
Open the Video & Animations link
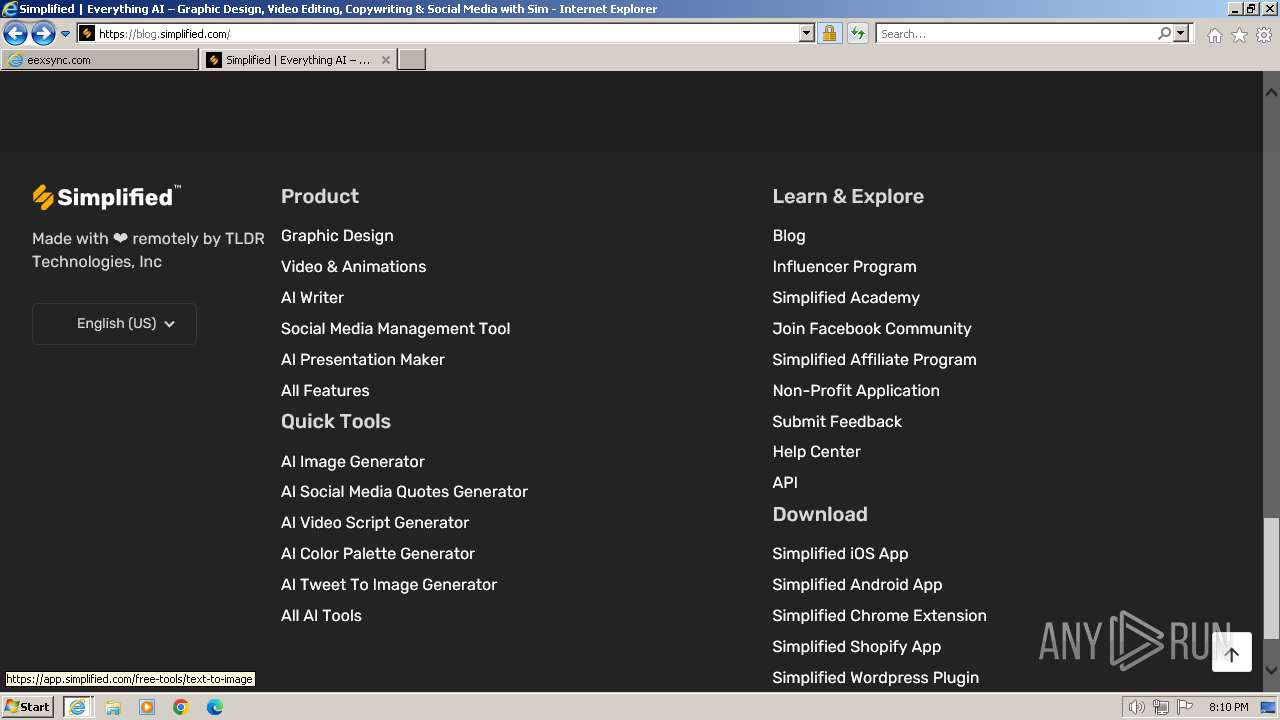353,267
